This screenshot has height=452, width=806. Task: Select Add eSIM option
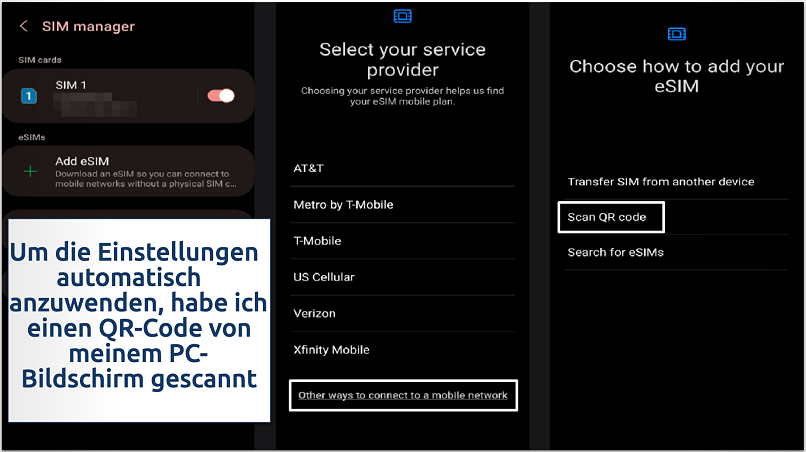coord(129,172)
